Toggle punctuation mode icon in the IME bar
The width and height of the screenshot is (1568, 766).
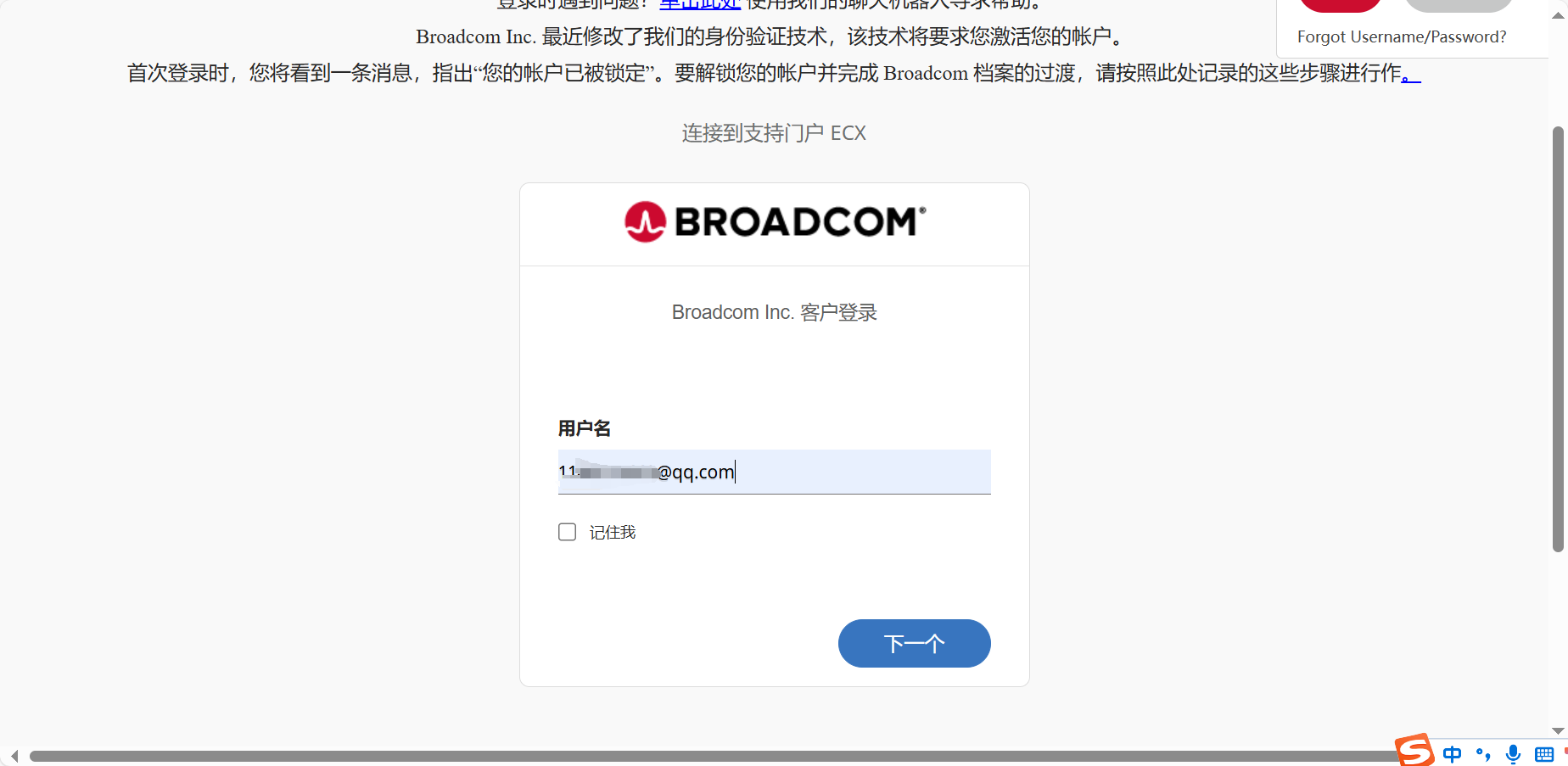(x=1483, y=754)
